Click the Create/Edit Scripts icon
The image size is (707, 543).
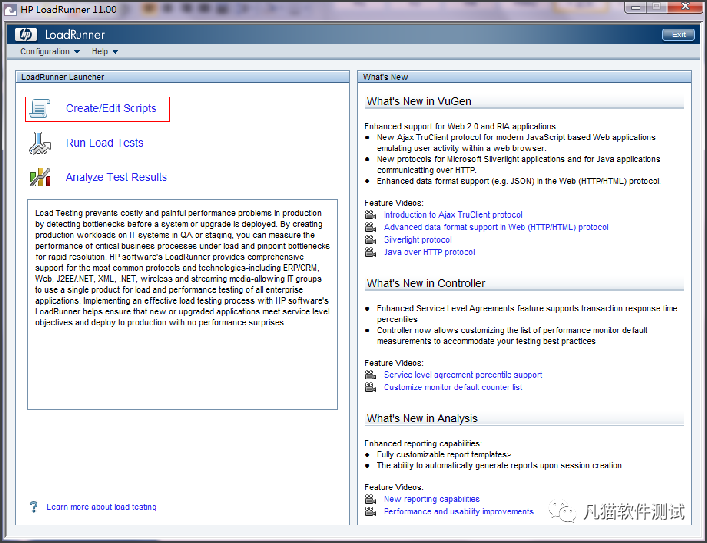click(40, 108)
